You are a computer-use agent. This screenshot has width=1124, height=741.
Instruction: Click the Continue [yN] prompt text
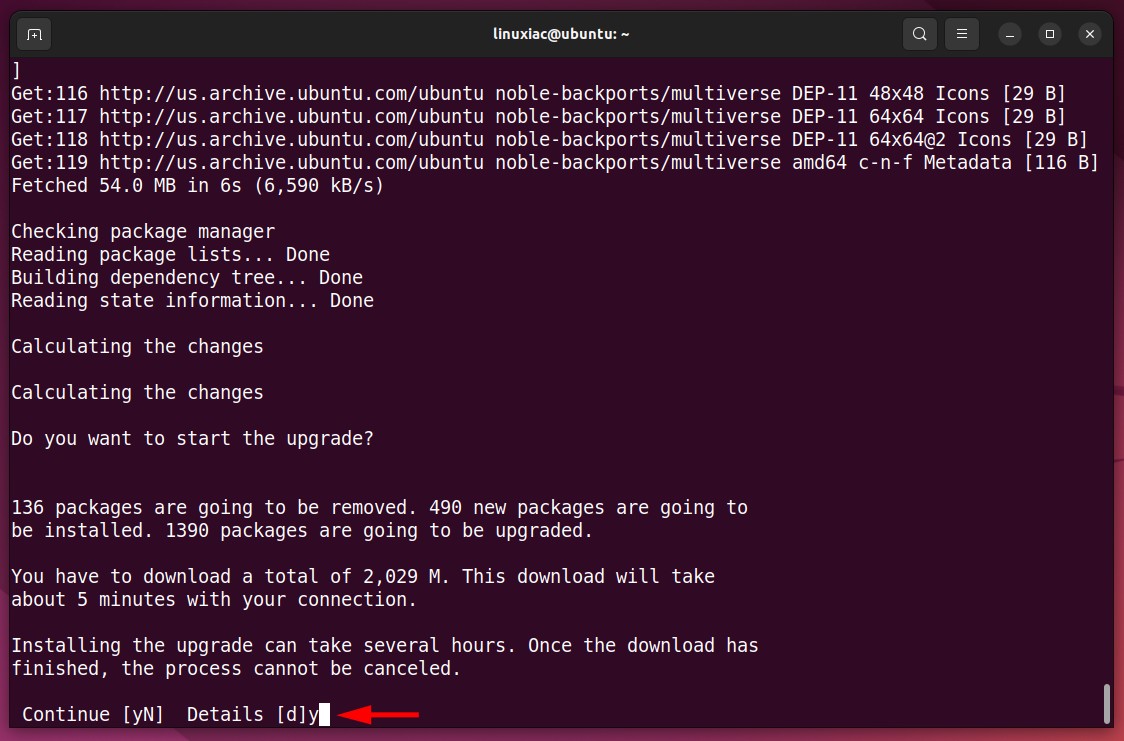tap(93, 714)
